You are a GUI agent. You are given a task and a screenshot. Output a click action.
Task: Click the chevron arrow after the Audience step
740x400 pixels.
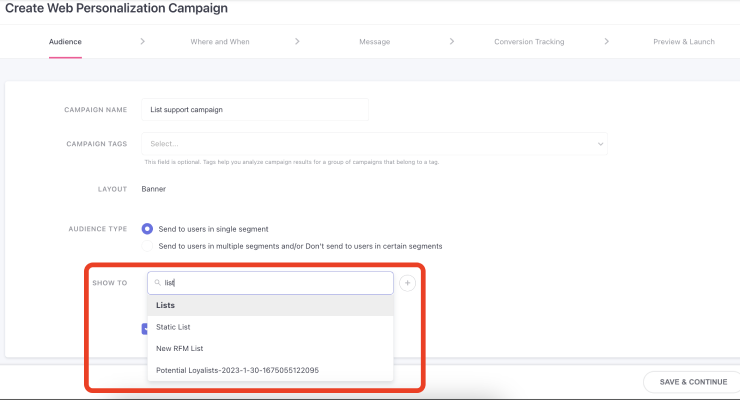pos(143,42)
